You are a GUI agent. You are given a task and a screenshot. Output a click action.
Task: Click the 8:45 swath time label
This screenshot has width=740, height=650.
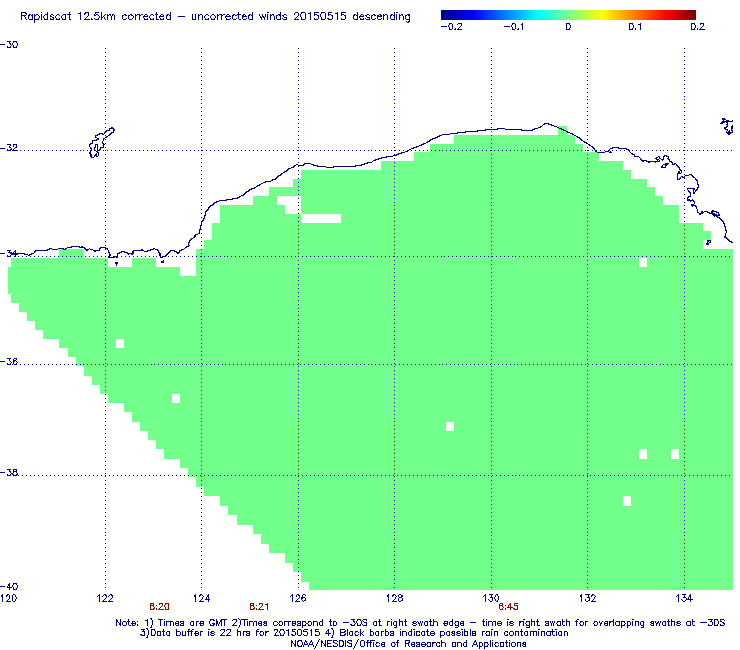point(508,607)
